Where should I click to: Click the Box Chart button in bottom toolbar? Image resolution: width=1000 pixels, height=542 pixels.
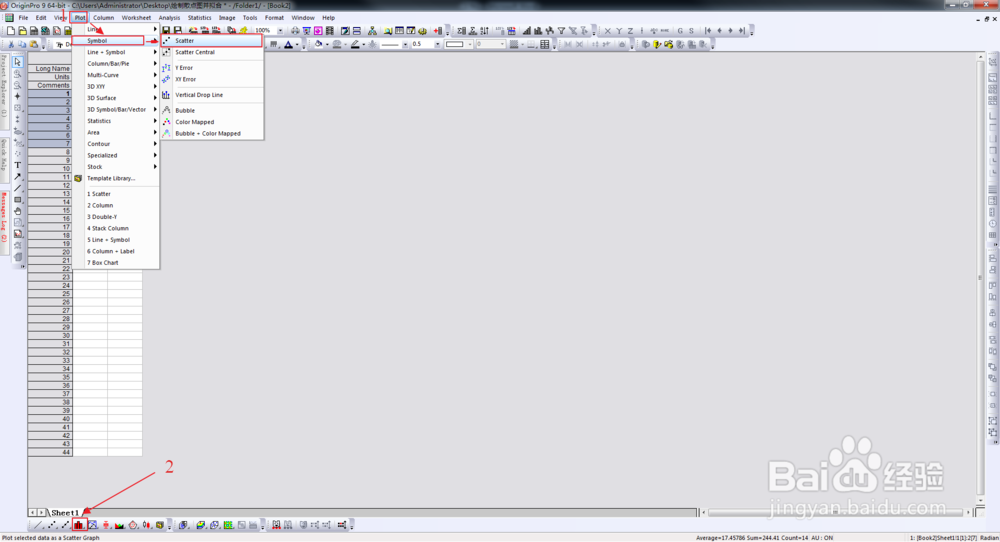click(x=106, y=525)
